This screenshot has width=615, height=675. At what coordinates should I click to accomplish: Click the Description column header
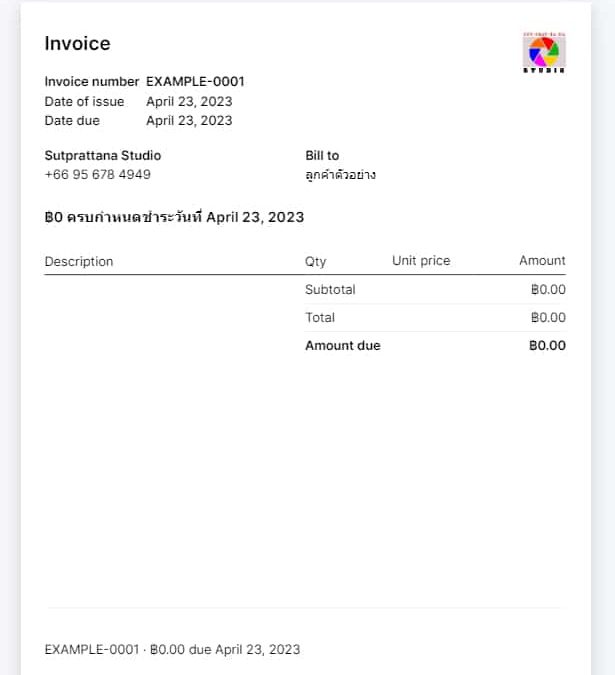79,261
